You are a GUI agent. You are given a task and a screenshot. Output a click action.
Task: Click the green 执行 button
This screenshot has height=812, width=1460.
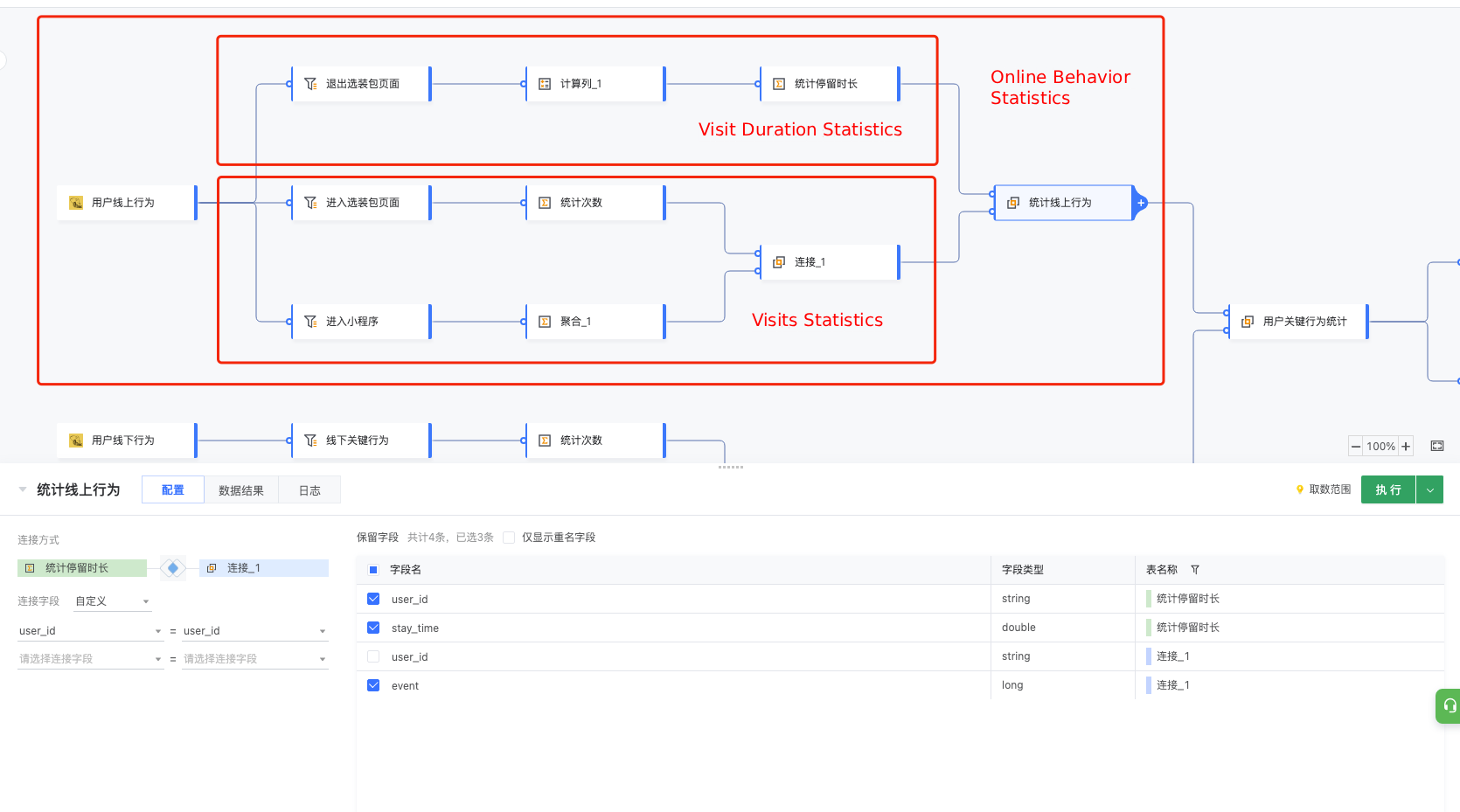(1388, 490)
